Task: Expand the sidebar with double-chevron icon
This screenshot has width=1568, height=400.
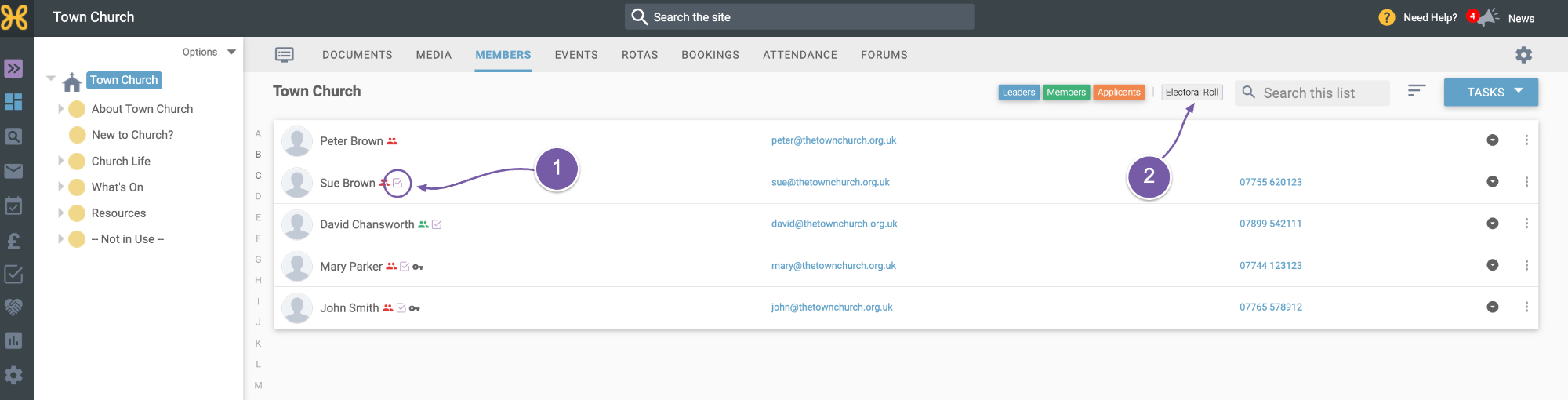Action: 13,68
